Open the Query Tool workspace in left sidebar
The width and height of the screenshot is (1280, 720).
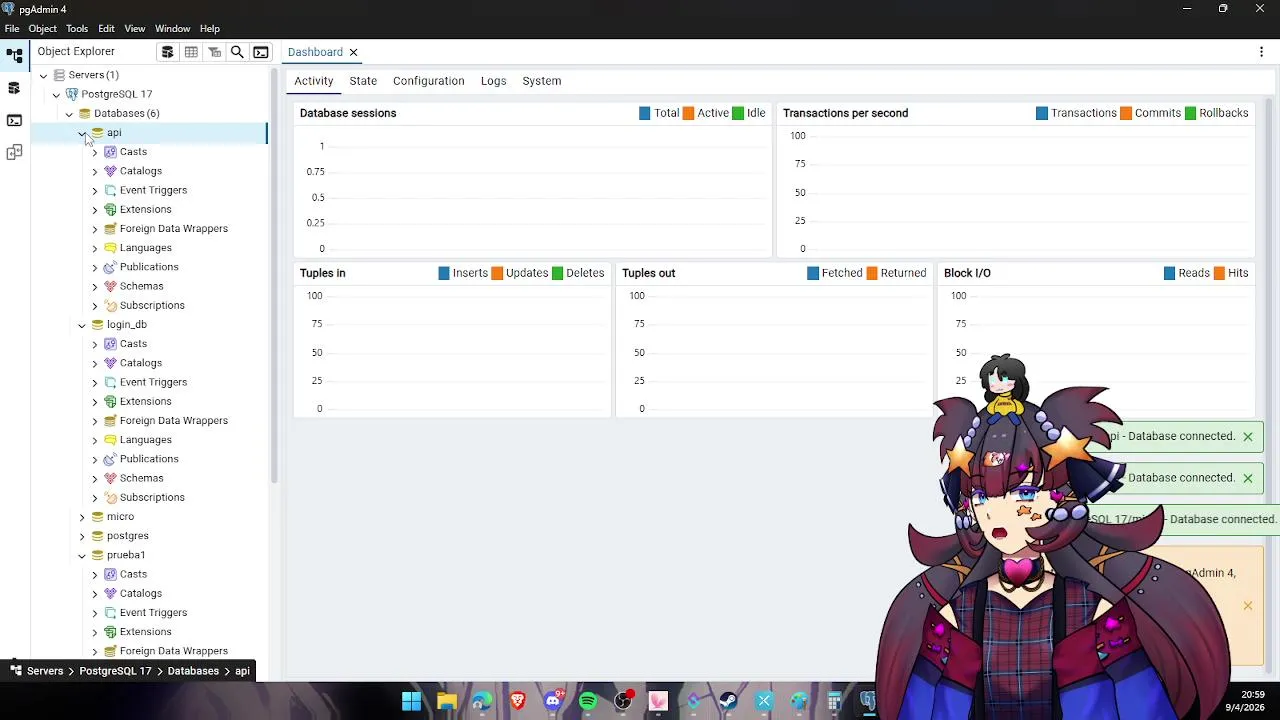[x=14, y=88]
